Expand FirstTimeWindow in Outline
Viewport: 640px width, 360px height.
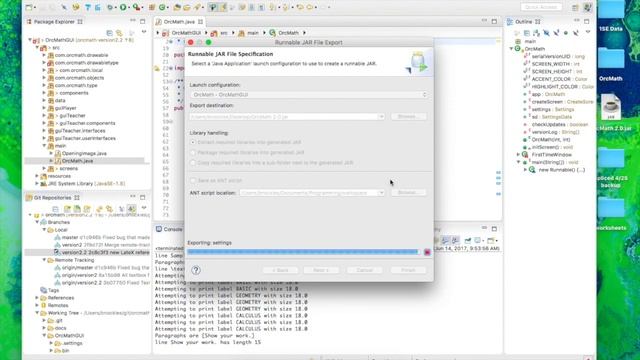coord(518,154)
